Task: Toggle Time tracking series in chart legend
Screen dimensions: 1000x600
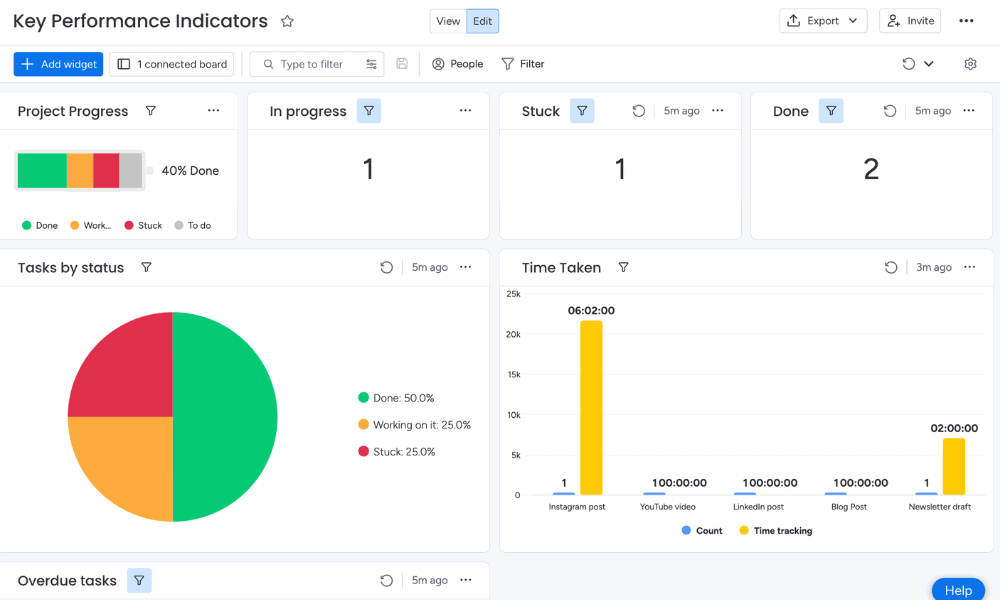Action: pos(775,531)
